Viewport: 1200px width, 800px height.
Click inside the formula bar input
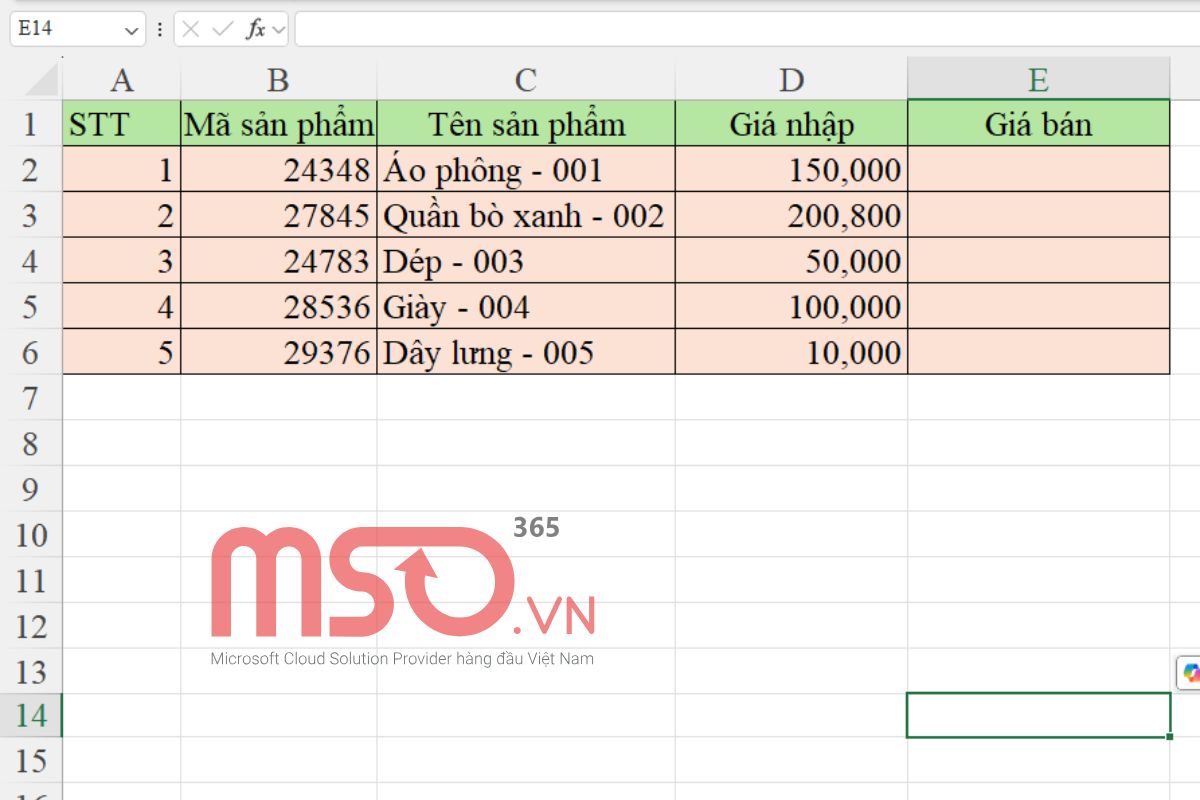pos(747,29)
